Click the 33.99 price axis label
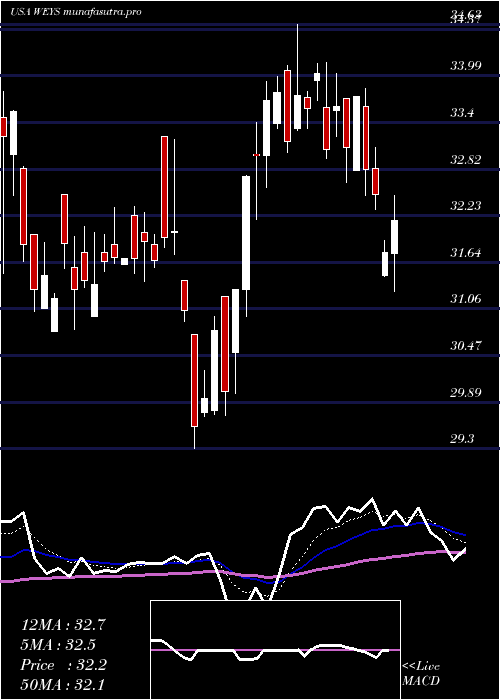This screenshot has height=700, width=500. (465, 67)
